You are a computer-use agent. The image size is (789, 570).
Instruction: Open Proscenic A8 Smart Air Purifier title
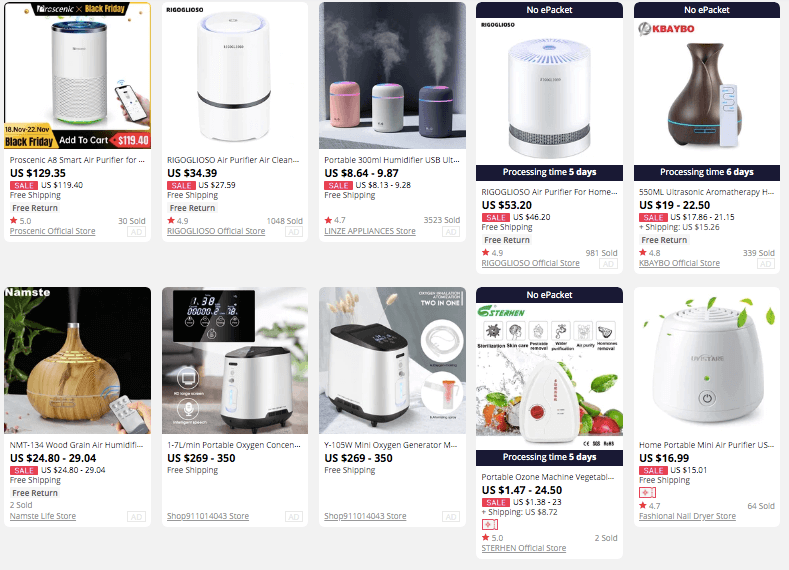77,160
